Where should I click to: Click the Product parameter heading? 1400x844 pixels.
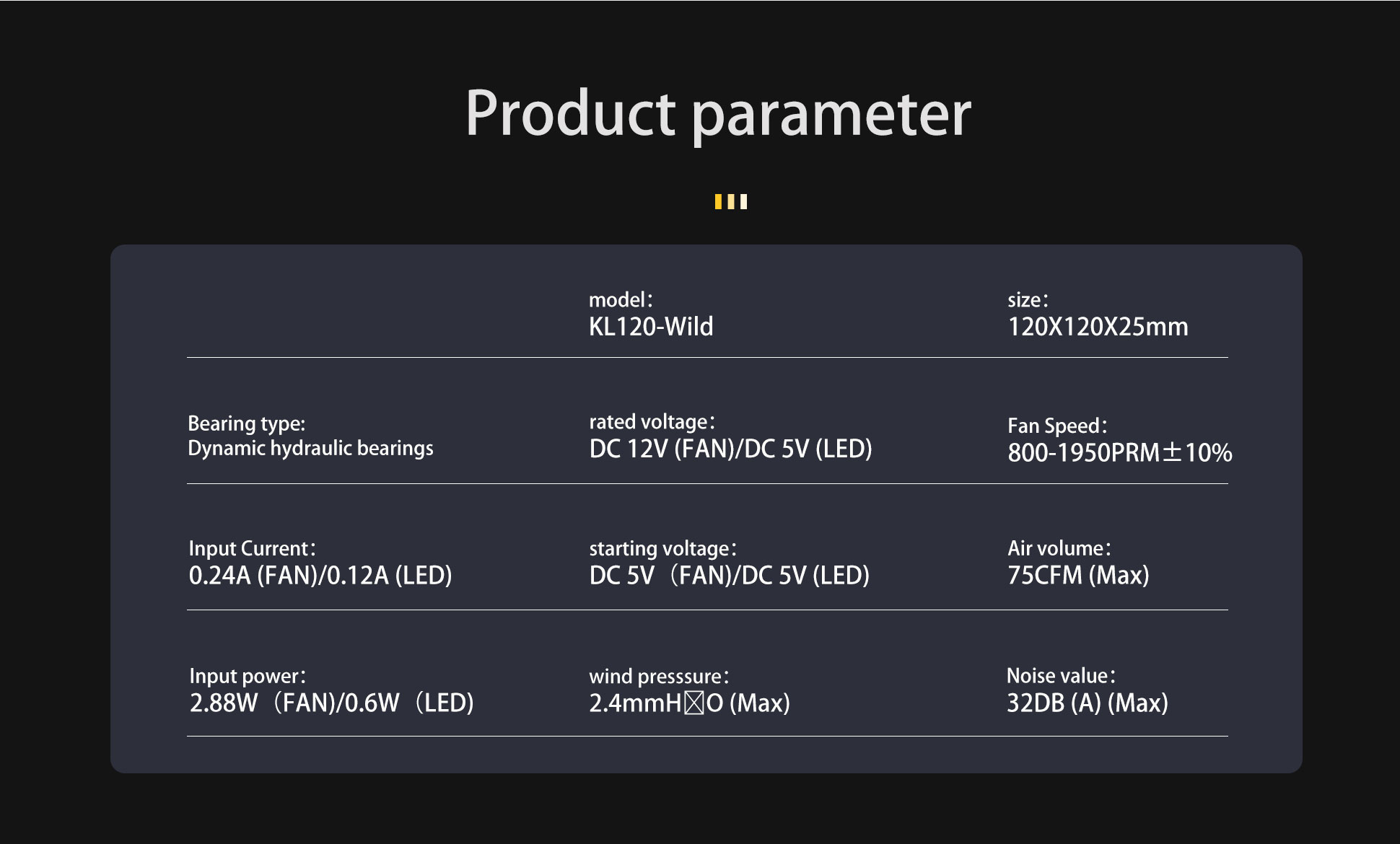point(718,114)
